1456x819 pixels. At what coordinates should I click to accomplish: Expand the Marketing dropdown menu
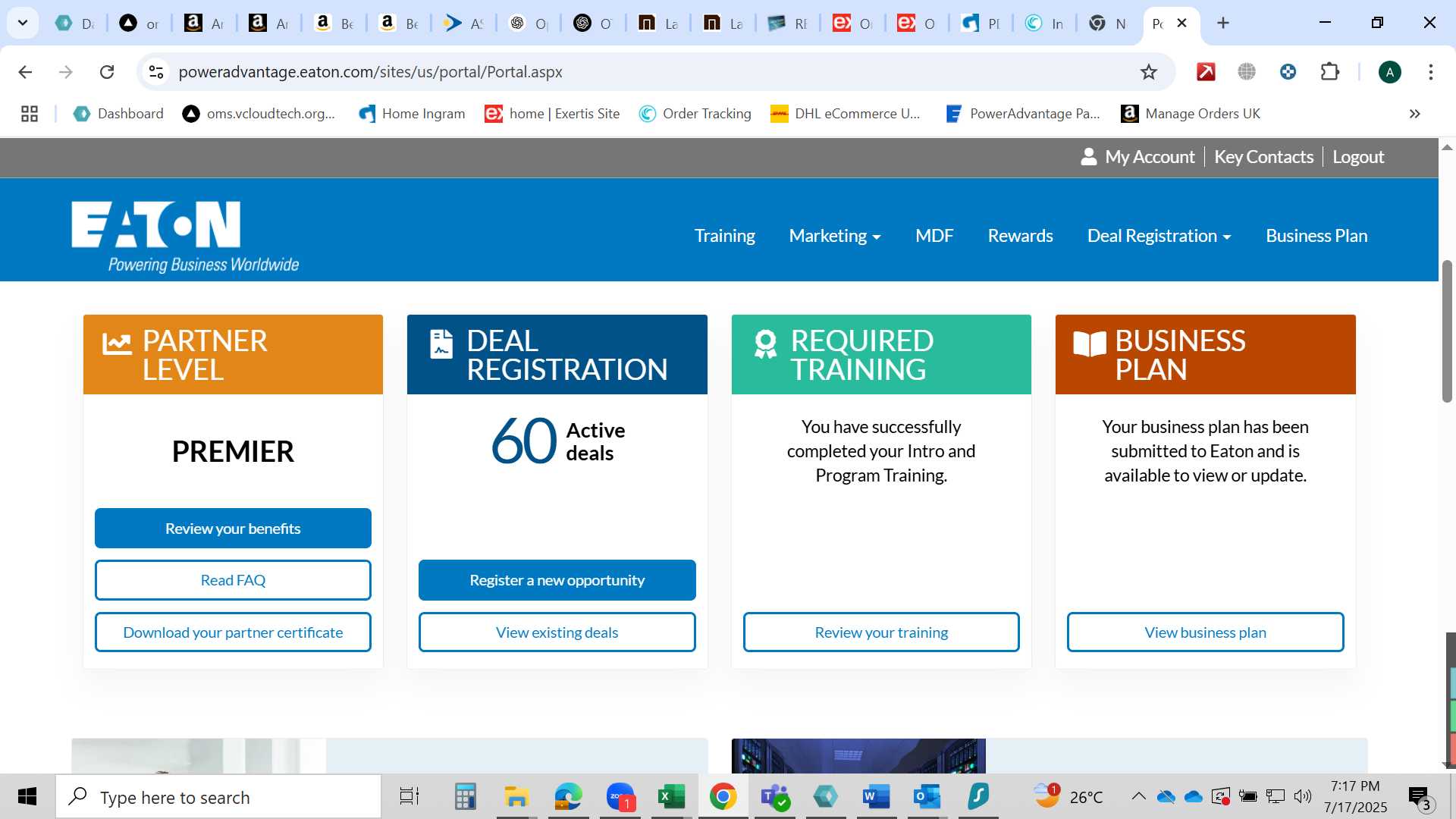click(x=835, y=236)
